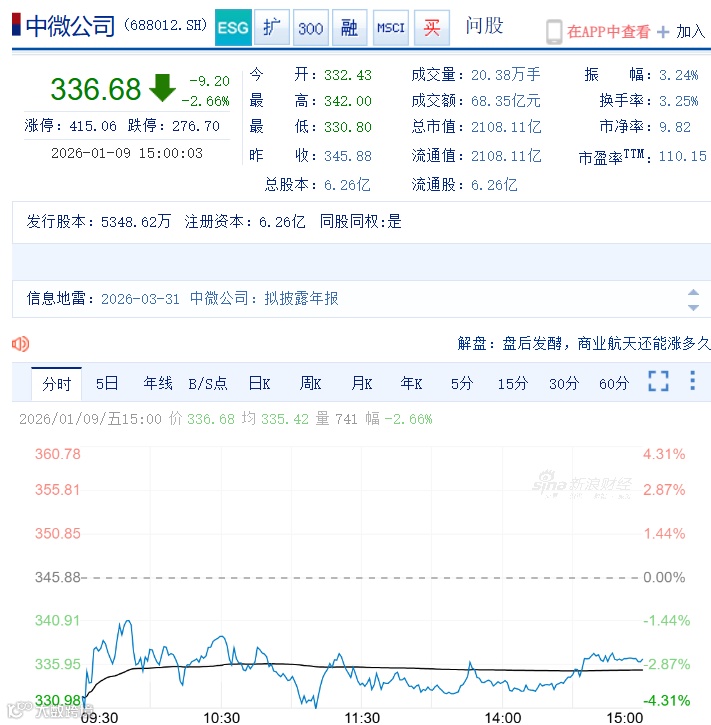Click the 300 index badge
The image size is (711, 725).
point(311,28)
